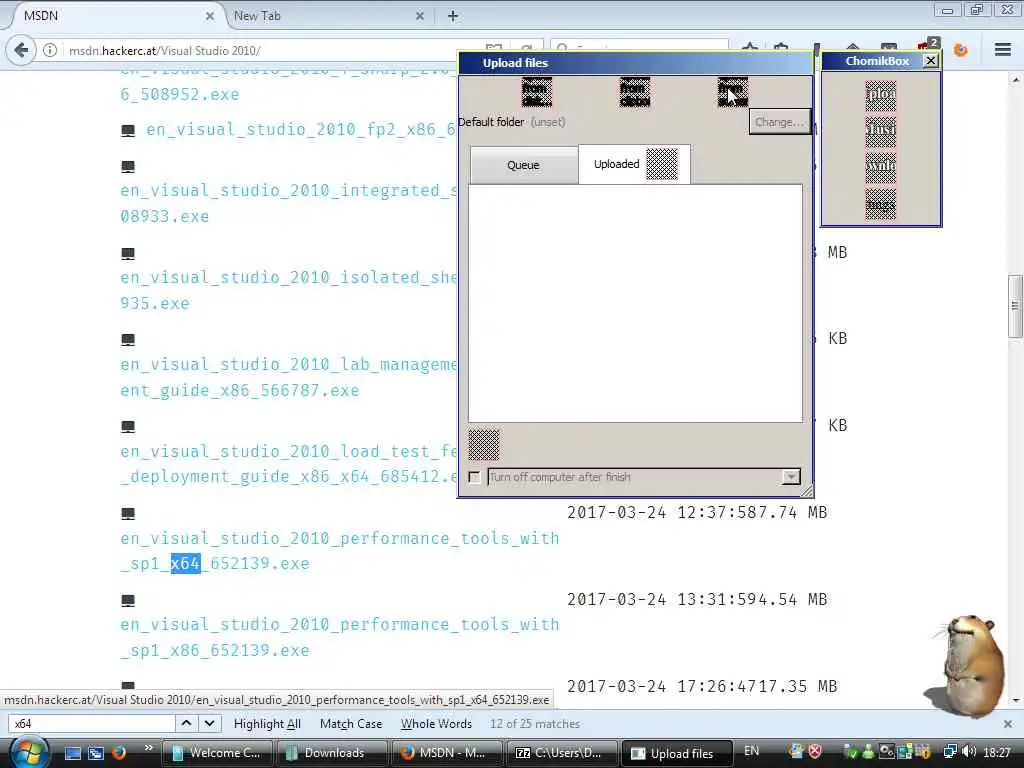Go back with the browser back arrow
Viewport: 1024px width, 768px height.
click(x=21, y=50)
